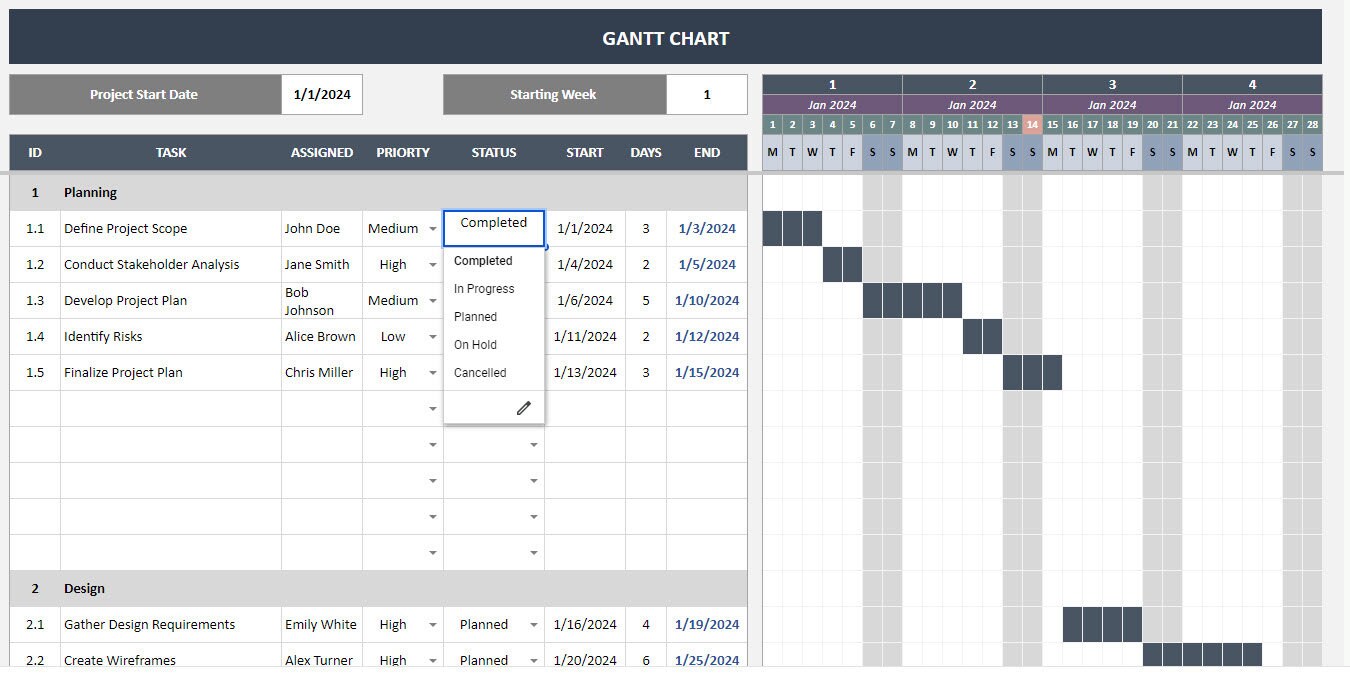Viewport: 1350px width, 675px height.
Task: Click the Project Start Date value 1/1/2024
Action: (x=322, y=95)
